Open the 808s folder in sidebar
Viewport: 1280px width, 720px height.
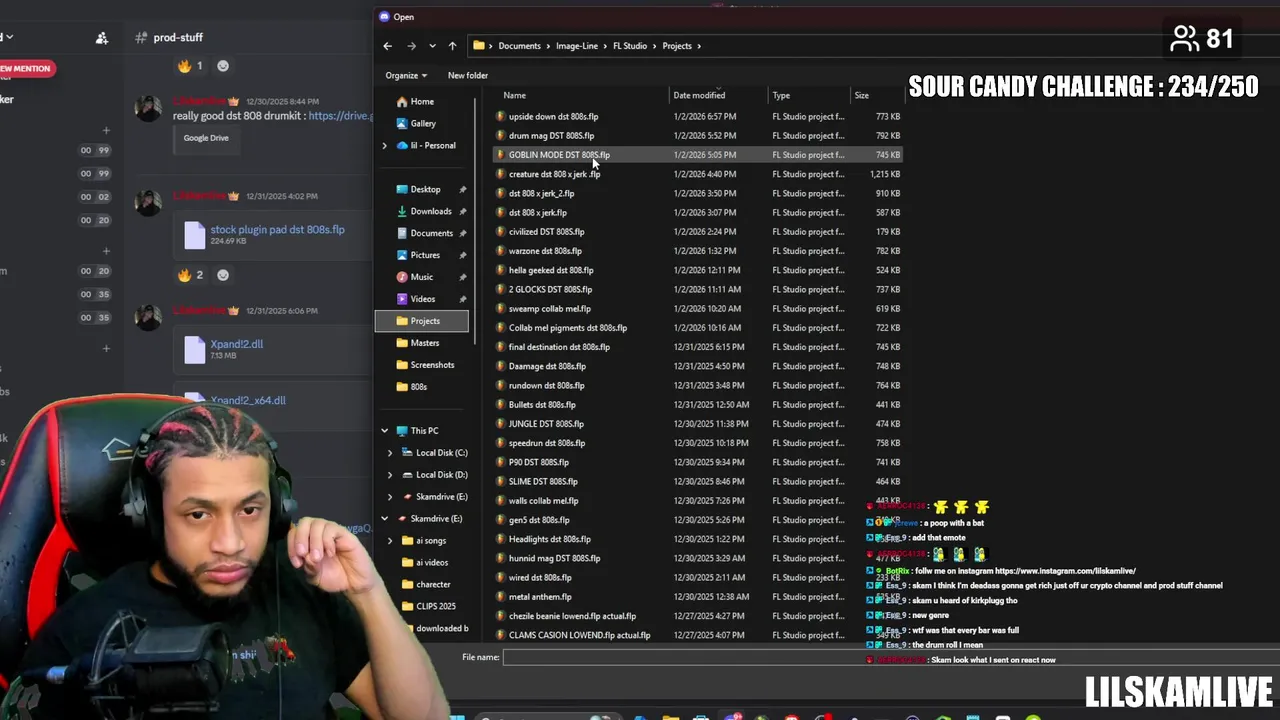[411, 387]
